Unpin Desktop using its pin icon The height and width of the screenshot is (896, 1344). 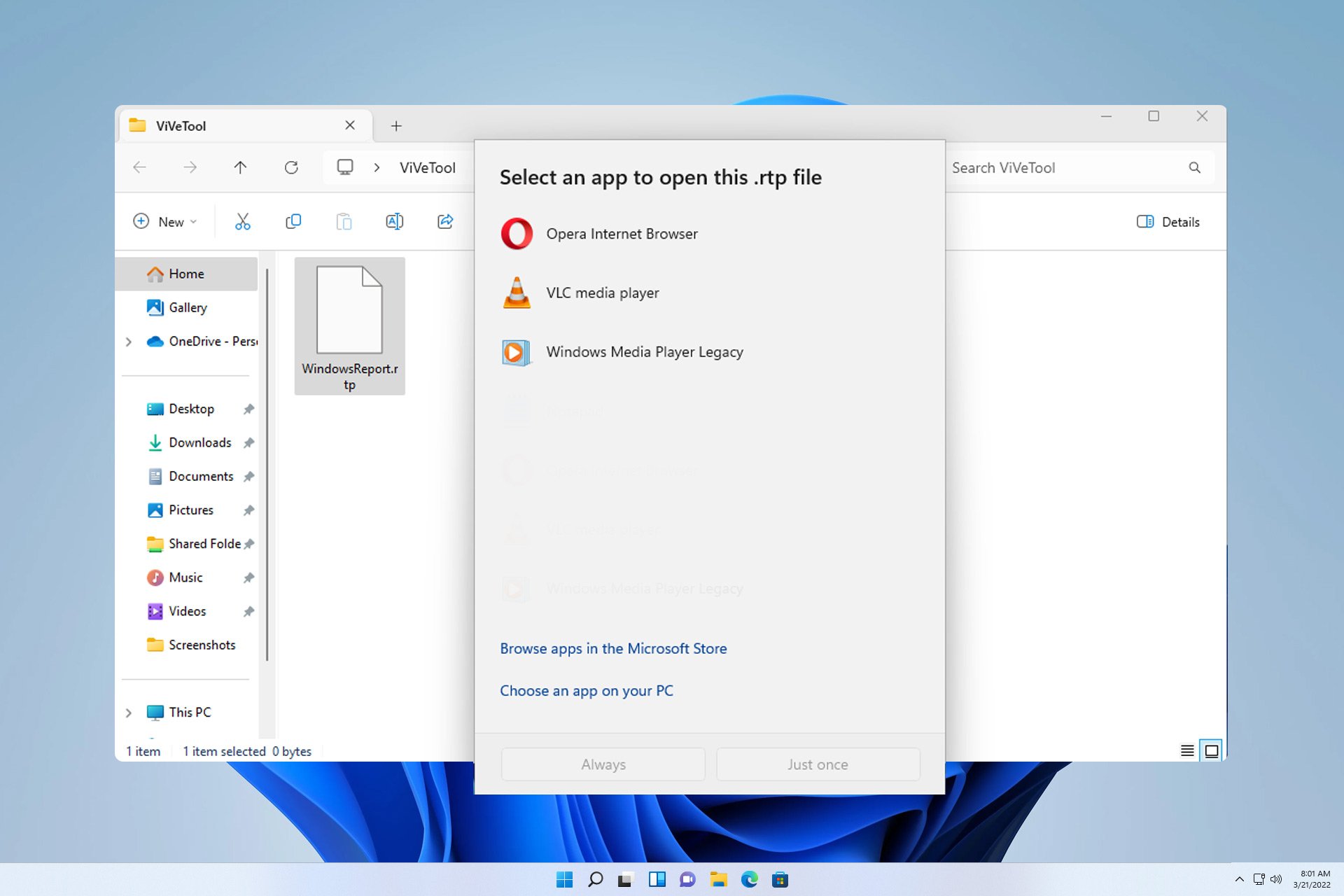click(248, 409)
